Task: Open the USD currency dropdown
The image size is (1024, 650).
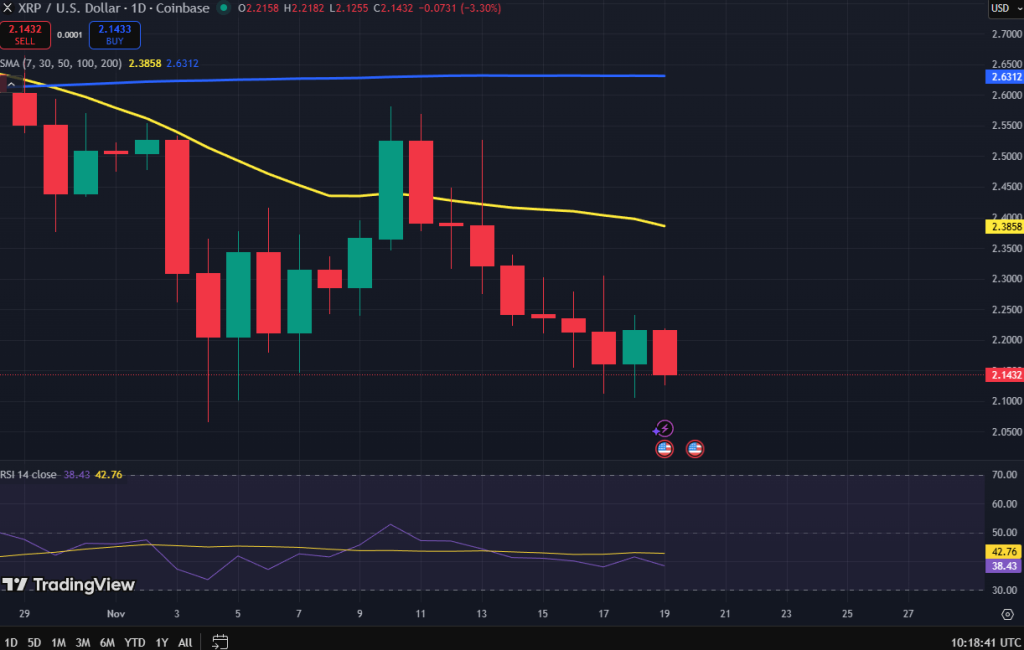Action: click(1006, 8)
